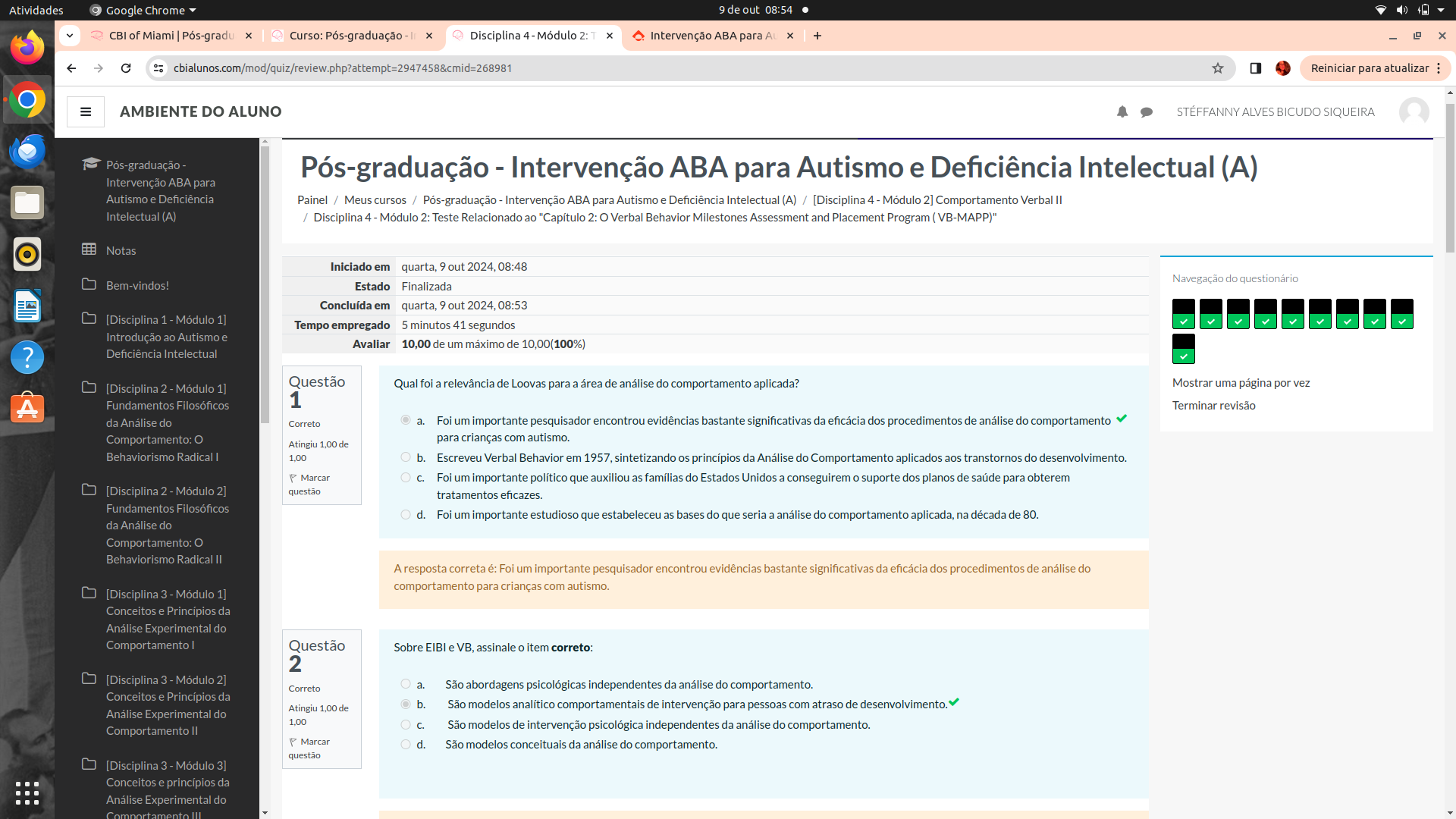Open the Google Chrome app menu dropdown
The width and height of the screenshot is (1456, 819).
point(144,10)
